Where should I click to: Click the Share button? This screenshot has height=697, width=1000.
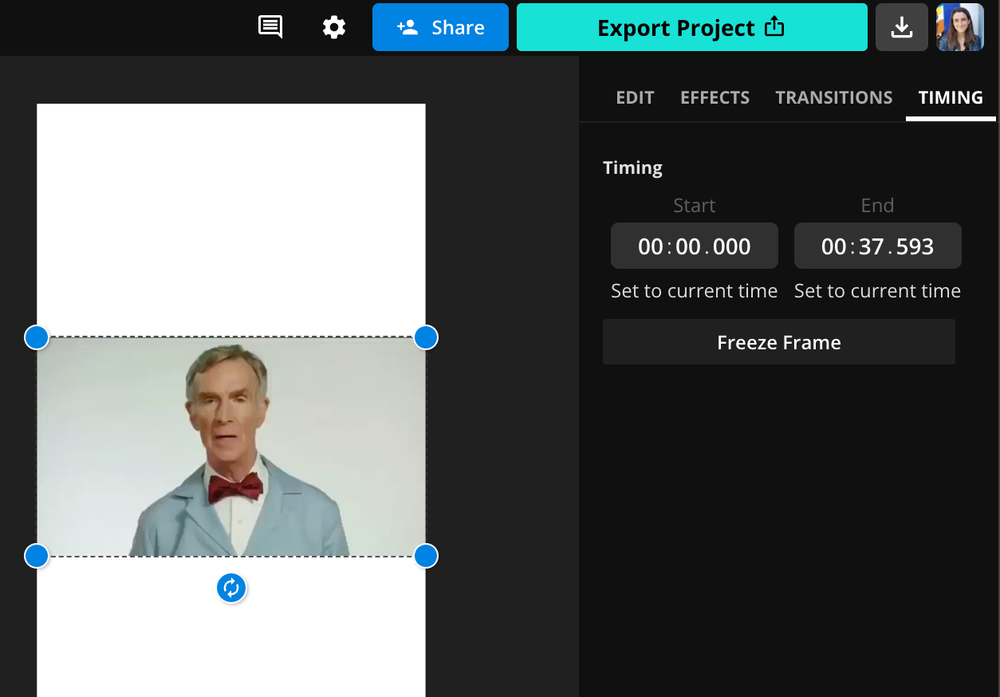click(x=440, y=27)
